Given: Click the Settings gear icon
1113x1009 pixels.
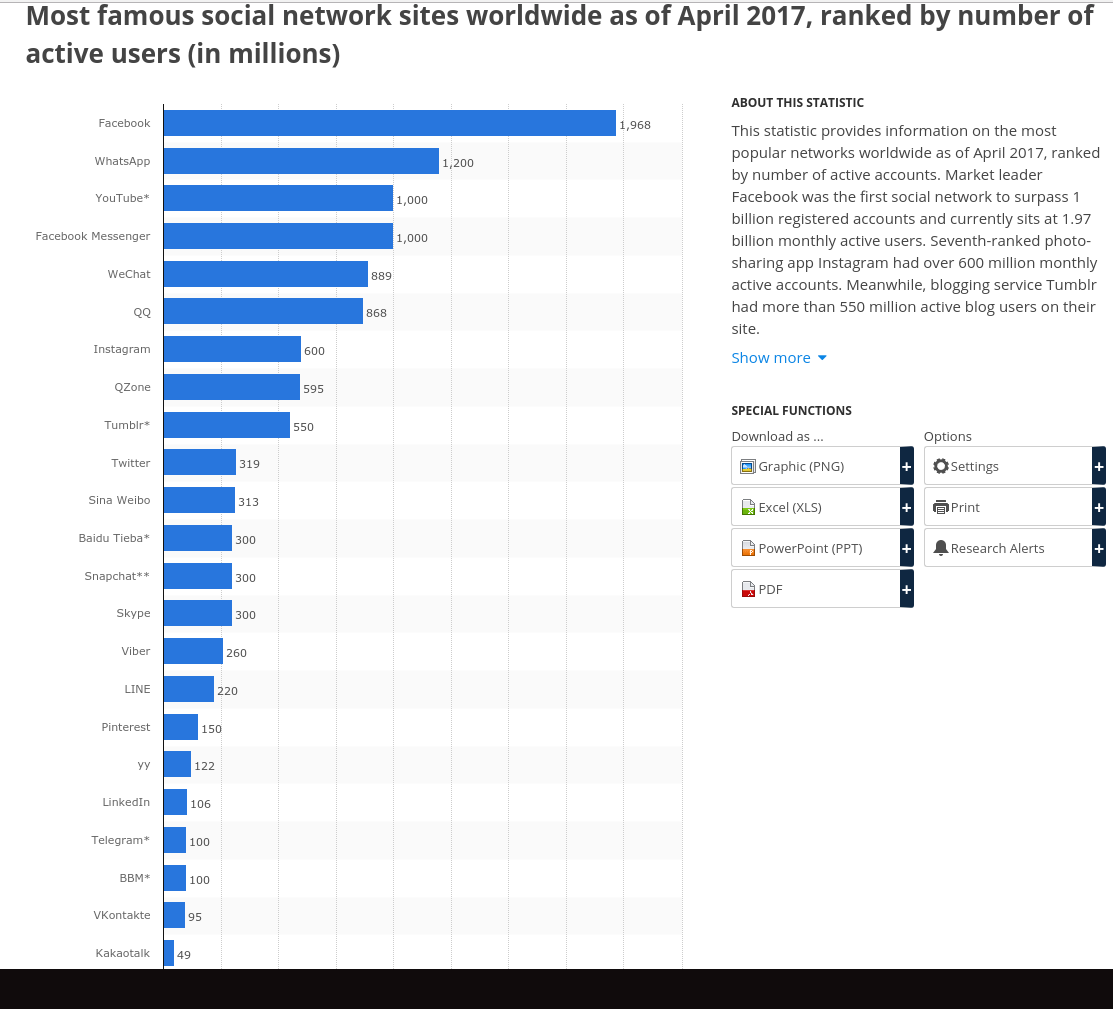Looking at the screenshot, I should 940,466.
